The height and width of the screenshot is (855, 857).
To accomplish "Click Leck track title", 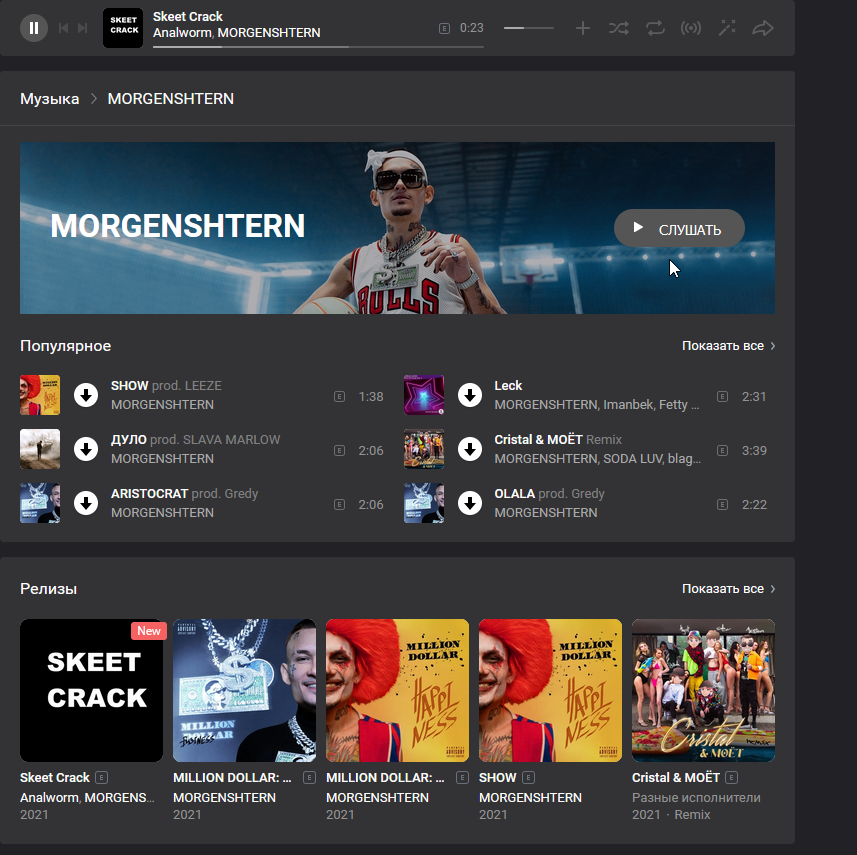I will [508, 386].
